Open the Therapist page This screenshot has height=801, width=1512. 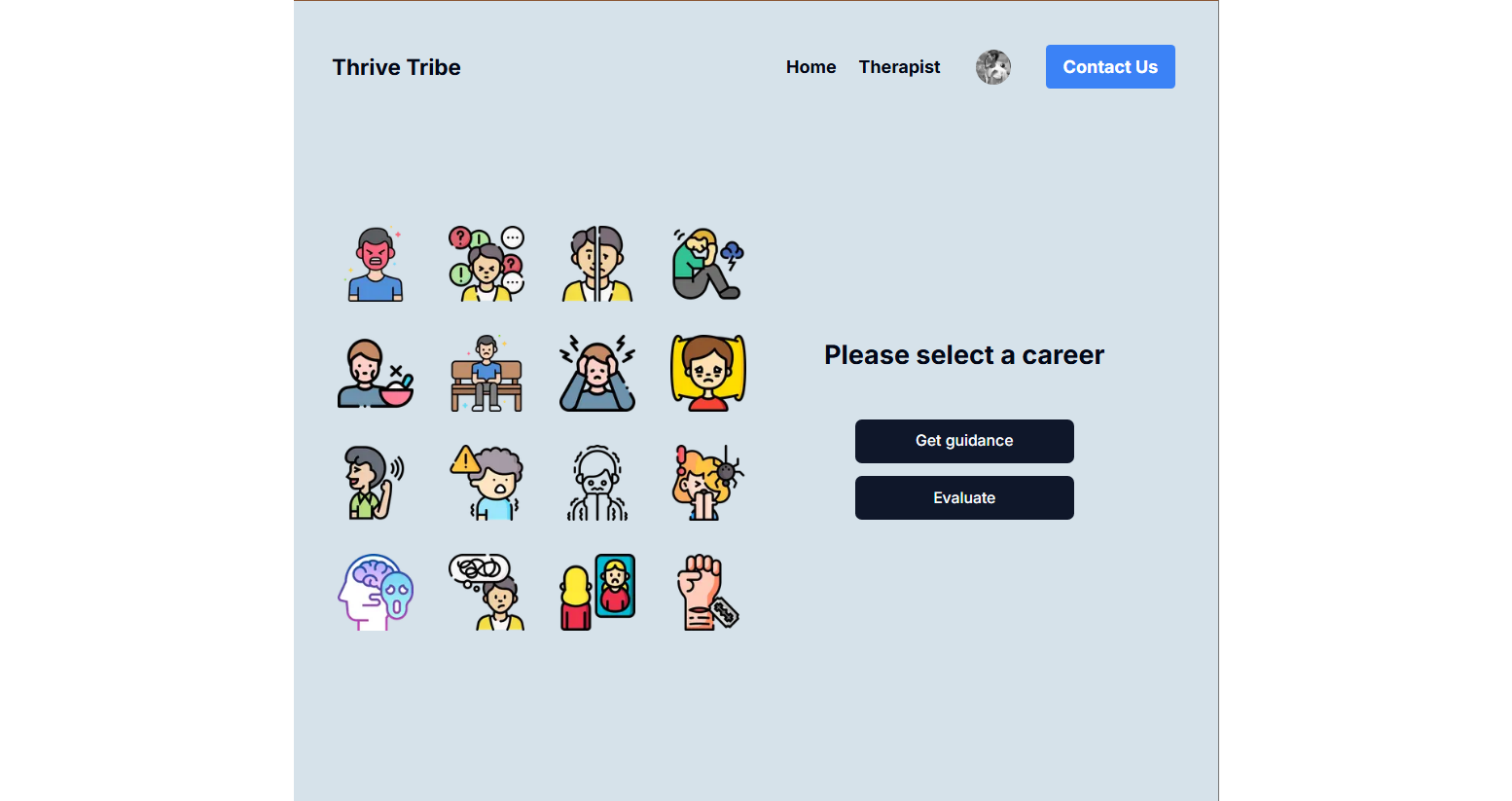pos(900,67)
